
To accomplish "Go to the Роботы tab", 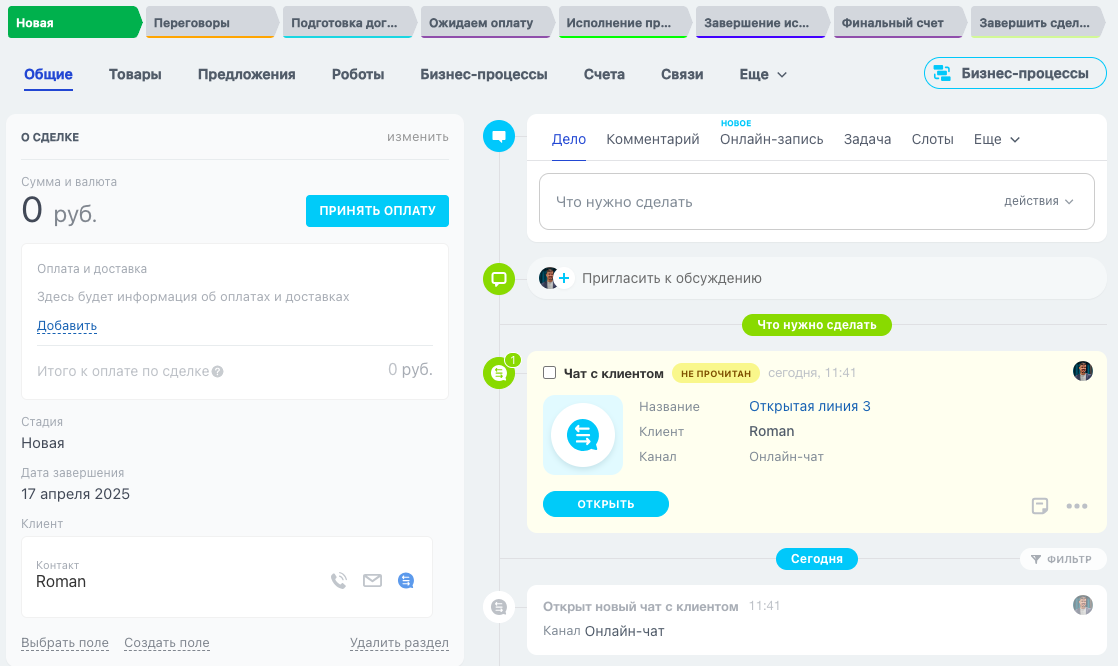I will (x=358, y=74).
